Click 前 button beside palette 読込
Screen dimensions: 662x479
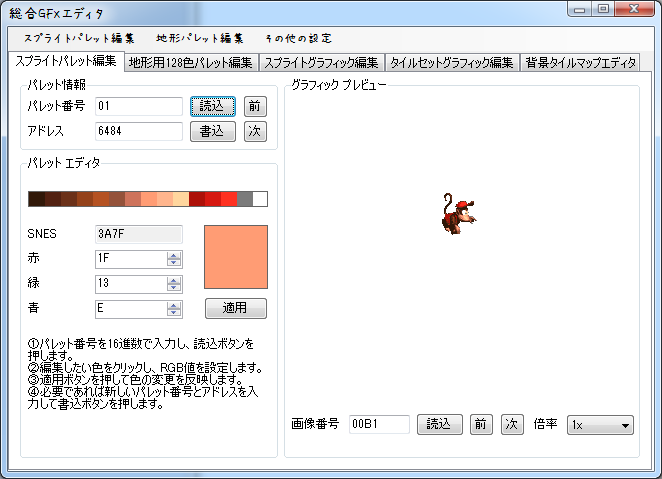[x=255, y=106]
